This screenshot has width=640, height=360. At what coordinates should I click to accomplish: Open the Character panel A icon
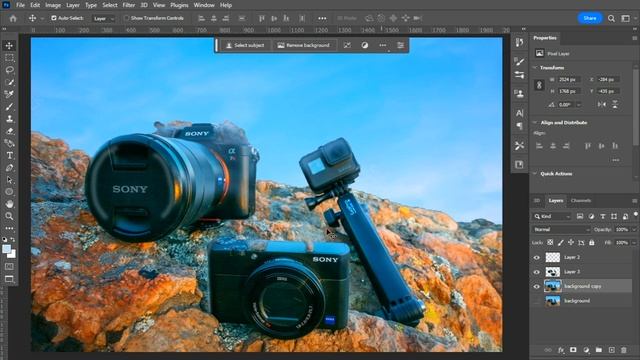(x=519, y=113)
